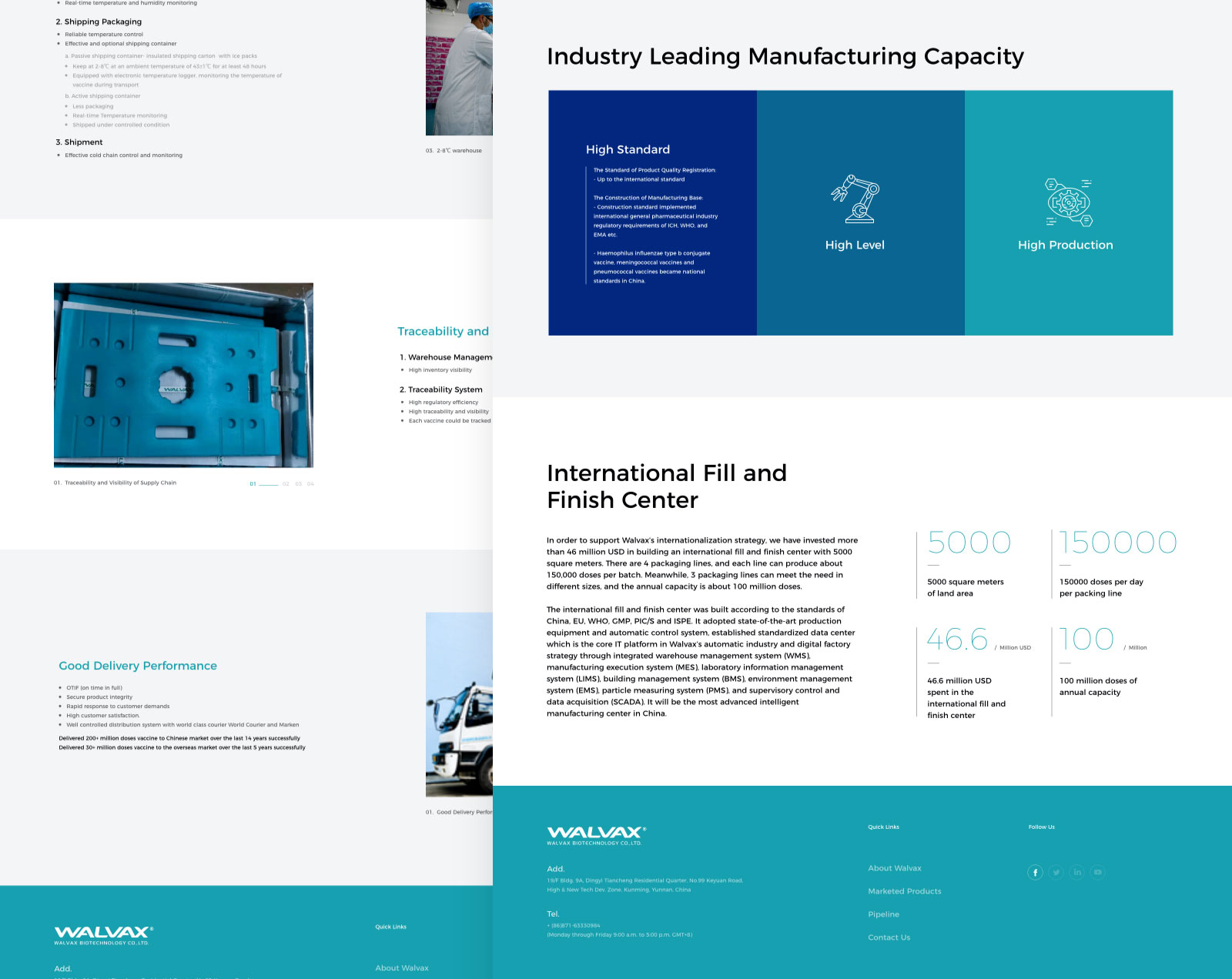The width and height of the screenshot is (1232, 979).
Task: Click 'Each vaccine could be tracked' bullet
Action: (x=450, y=421)
